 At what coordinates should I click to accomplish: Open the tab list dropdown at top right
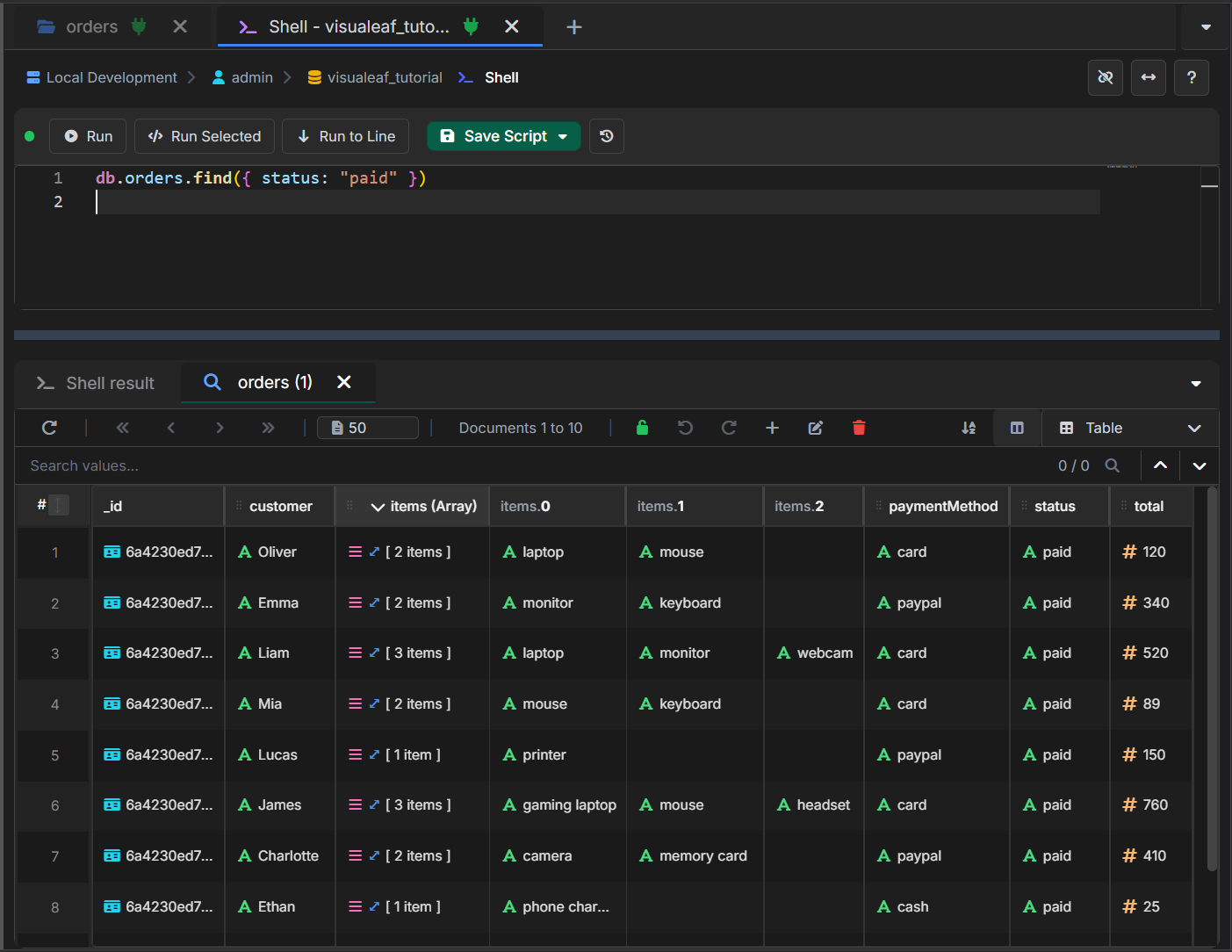(1206, 26)
